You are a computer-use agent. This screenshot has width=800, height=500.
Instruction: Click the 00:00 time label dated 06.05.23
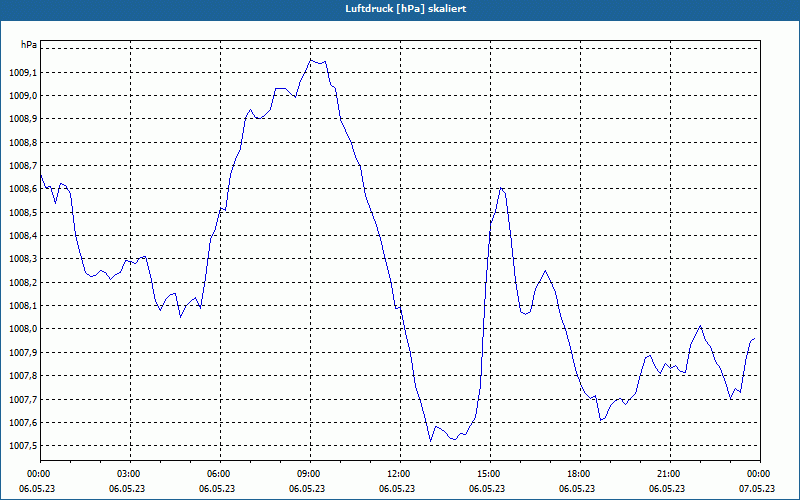click(37, 474)
